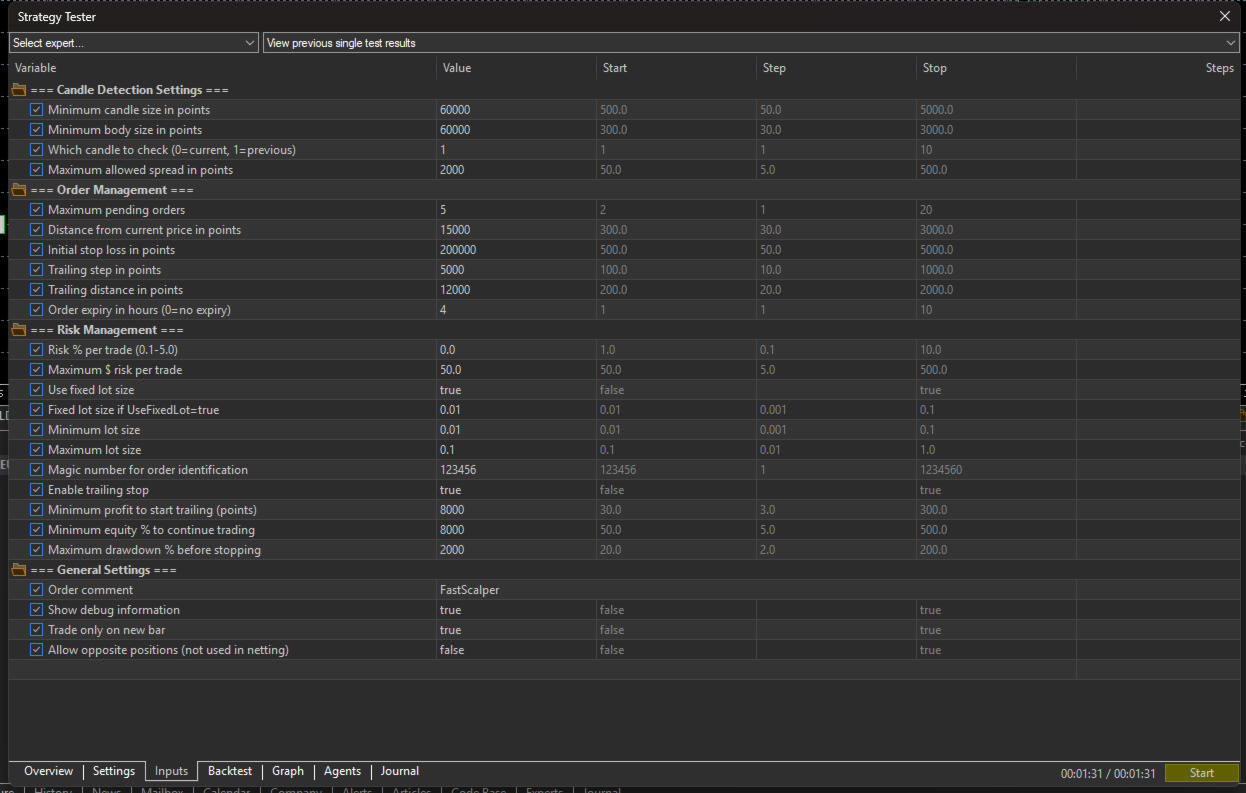Uncheck Enable trailing stop checkbox
This screenshot has width=1246, height=793.
[37, 490]
